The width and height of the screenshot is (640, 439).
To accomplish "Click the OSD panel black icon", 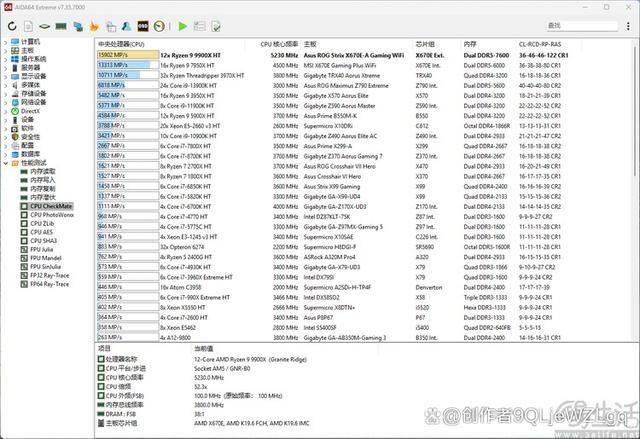I will coord(144,25).
